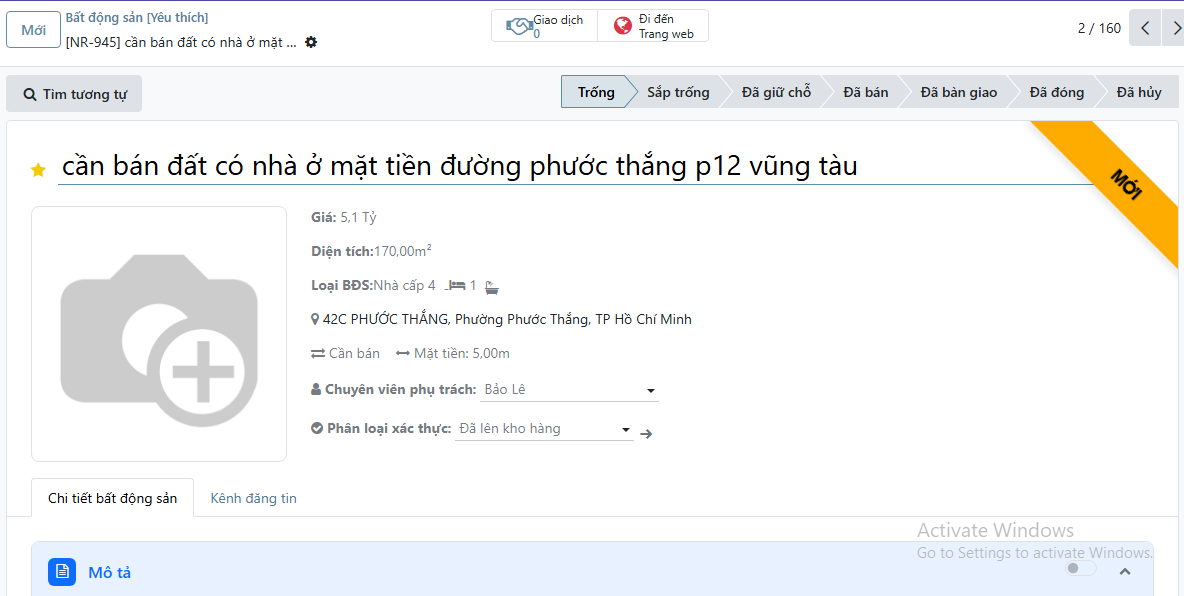
Task: Click the checkmark icon by Phân loại xác thực
Action: tap(317, 428)
